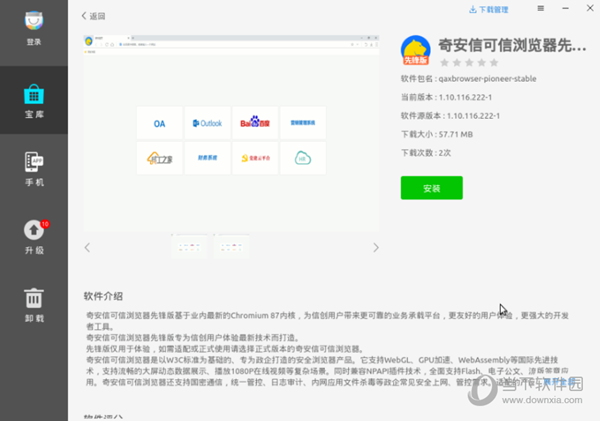Image resolution: width=600 pixels, height=421 pixels.
Task: Select the second screenshot thumbnail
Action: pos(232,246)
